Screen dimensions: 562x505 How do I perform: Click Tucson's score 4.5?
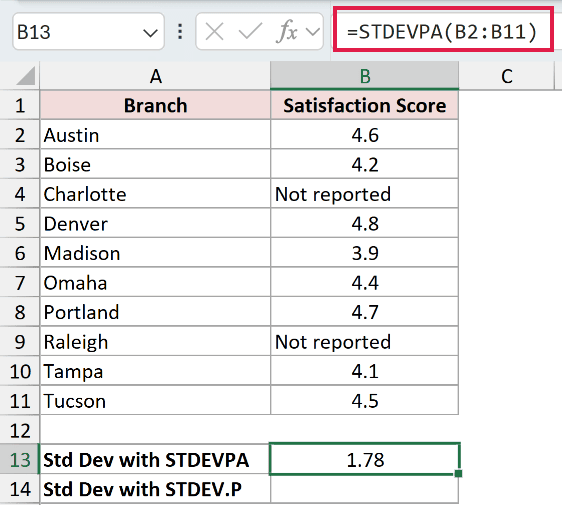[365, 401]
